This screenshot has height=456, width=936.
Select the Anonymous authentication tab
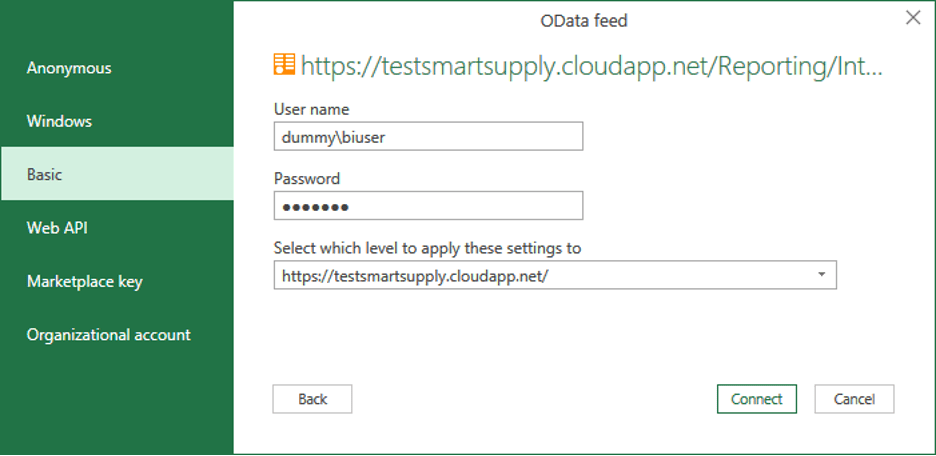point(69,68)
